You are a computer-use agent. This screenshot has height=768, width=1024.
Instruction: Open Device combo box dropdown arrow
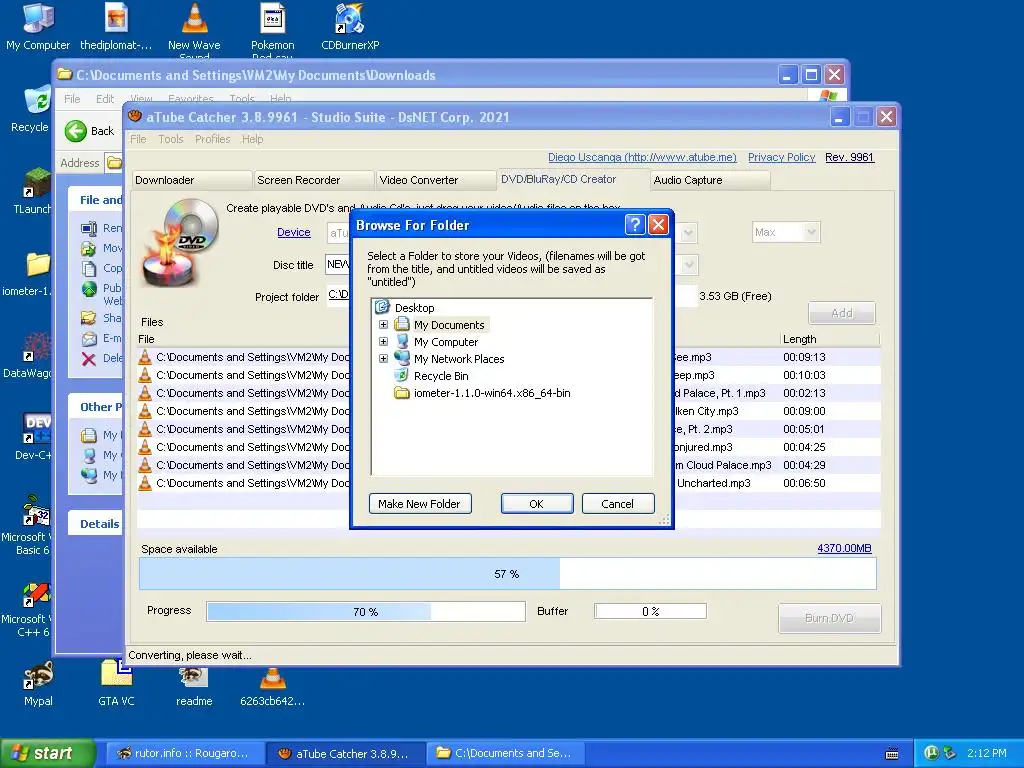point(689,232)
